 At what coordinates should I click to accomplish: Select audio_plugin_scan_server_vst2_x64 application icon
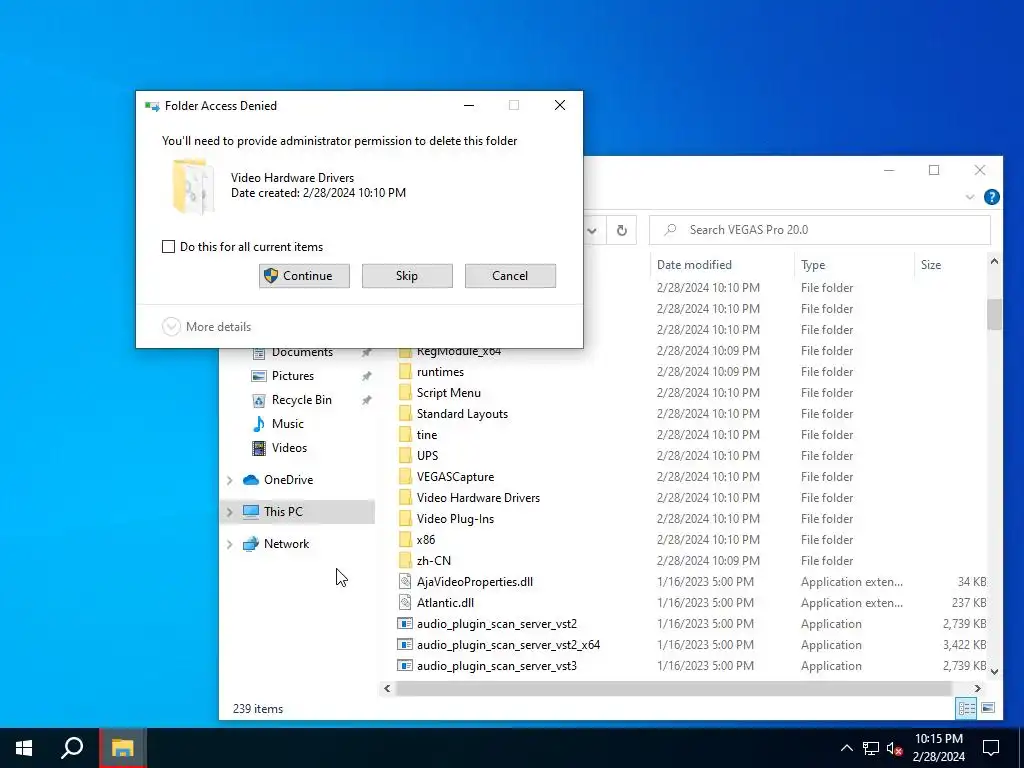click(x=405, y=645)
